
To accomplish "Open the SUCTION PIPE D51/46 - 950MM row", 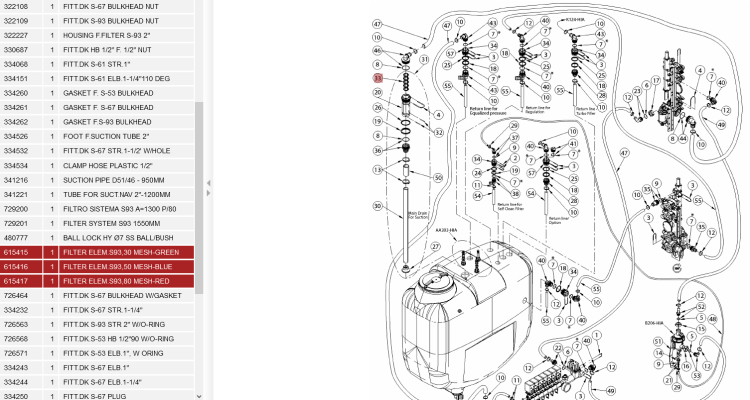I will tap(100, 180).
